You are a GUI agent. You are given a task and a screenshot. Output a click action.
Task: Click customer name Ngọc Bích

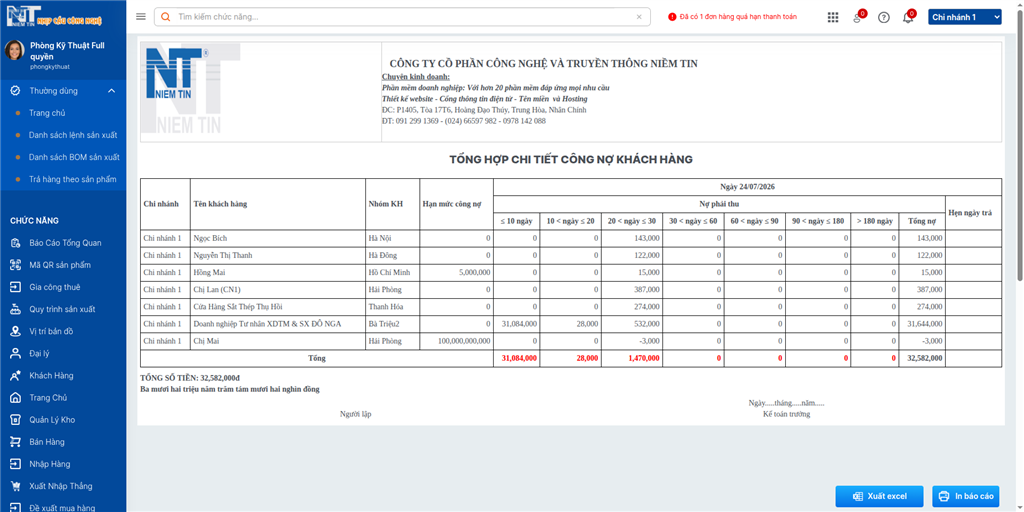[210, 238]
